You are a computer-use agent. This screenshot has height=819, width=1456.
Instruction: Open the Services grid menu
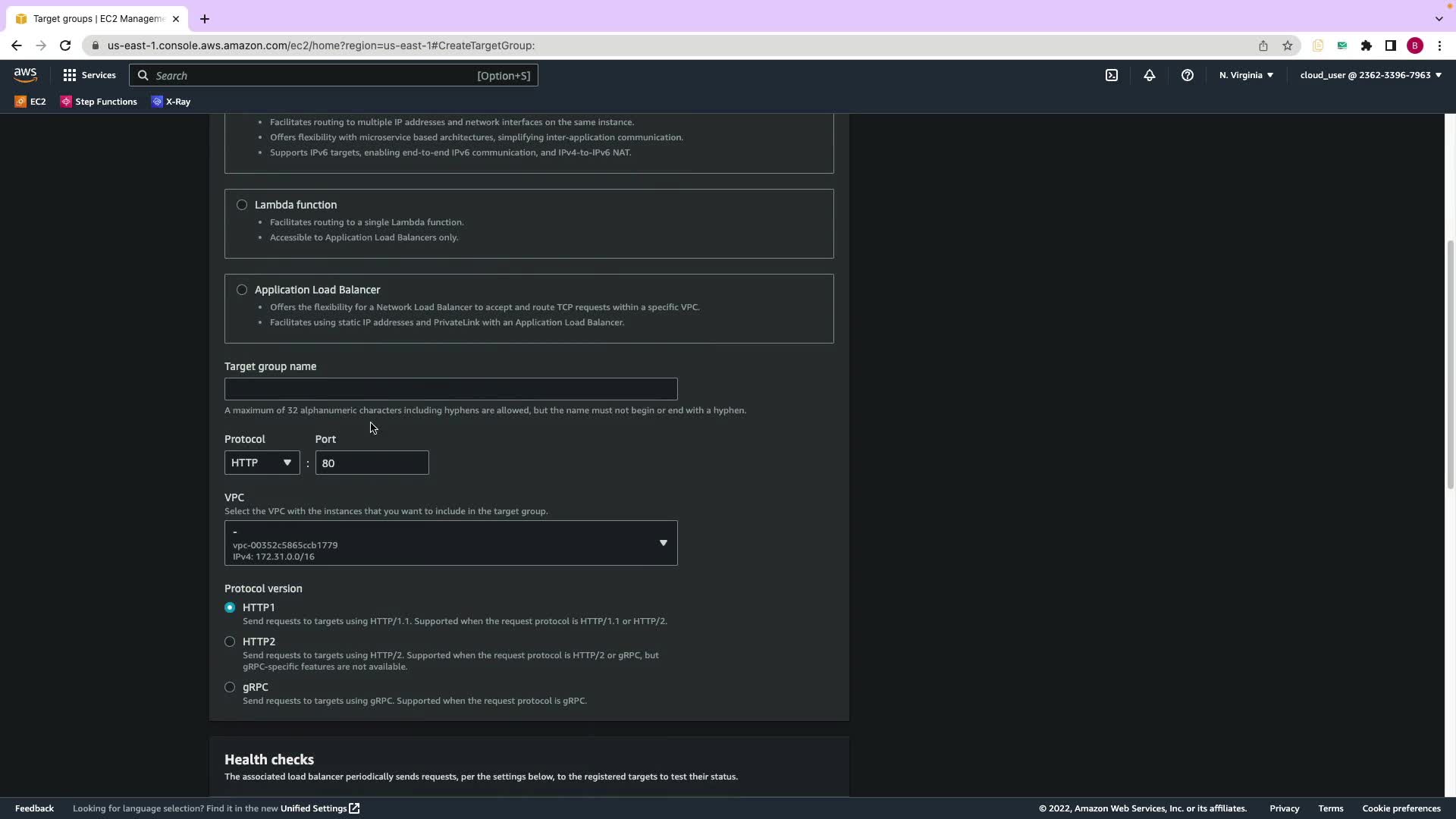pos(89,75)
